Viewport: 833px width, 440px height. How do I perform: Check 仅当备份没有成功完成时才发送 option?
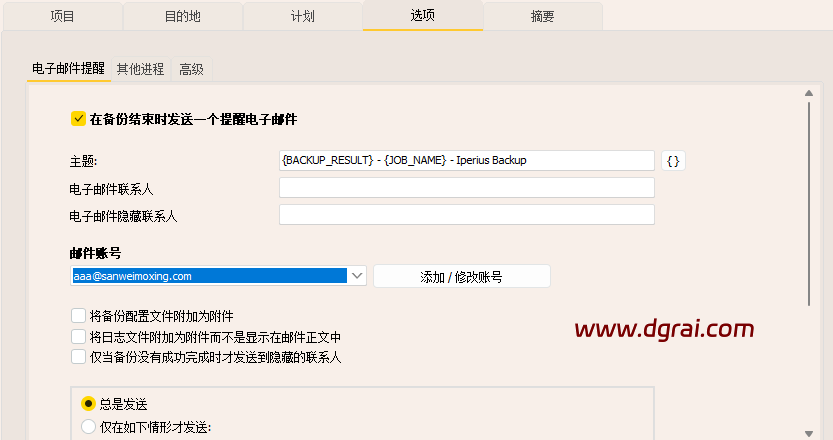click(78, 356)
